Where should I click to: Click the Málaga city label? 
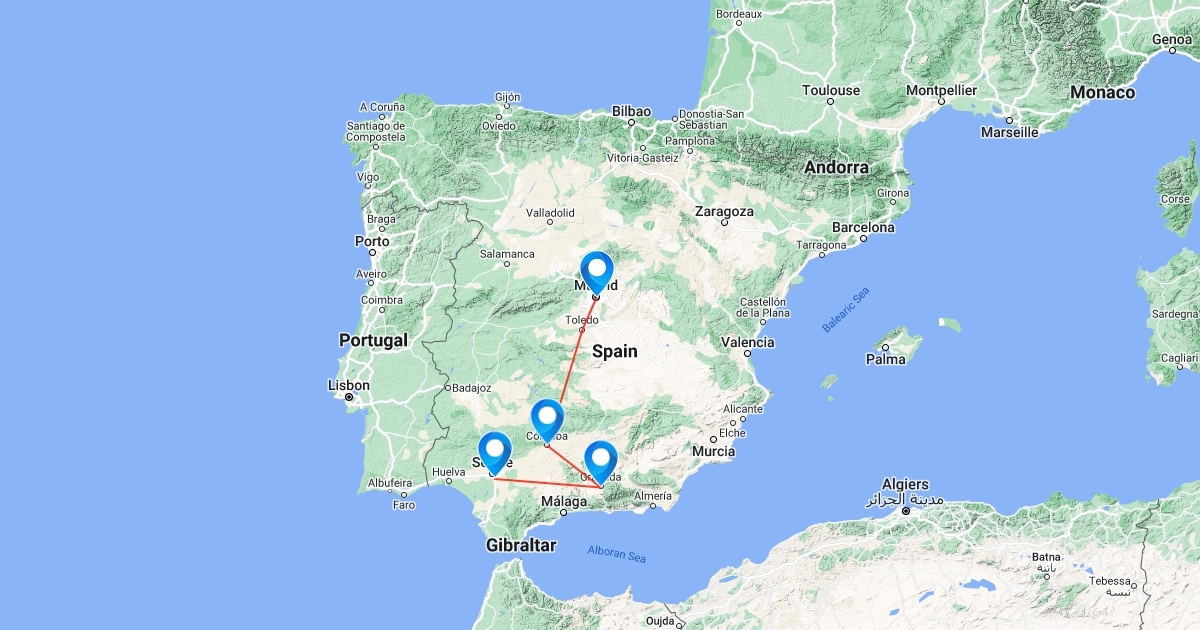[565, 501]
